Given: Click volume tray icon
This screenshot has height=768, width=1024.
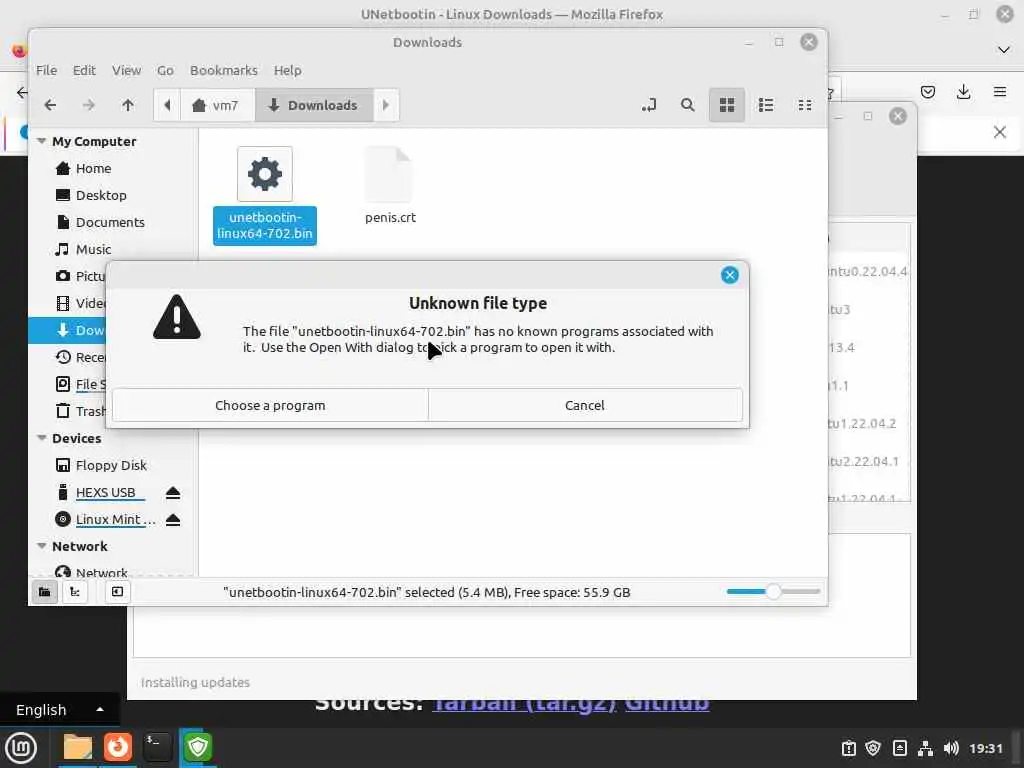Looking at the screenshot, I should 951,748.
